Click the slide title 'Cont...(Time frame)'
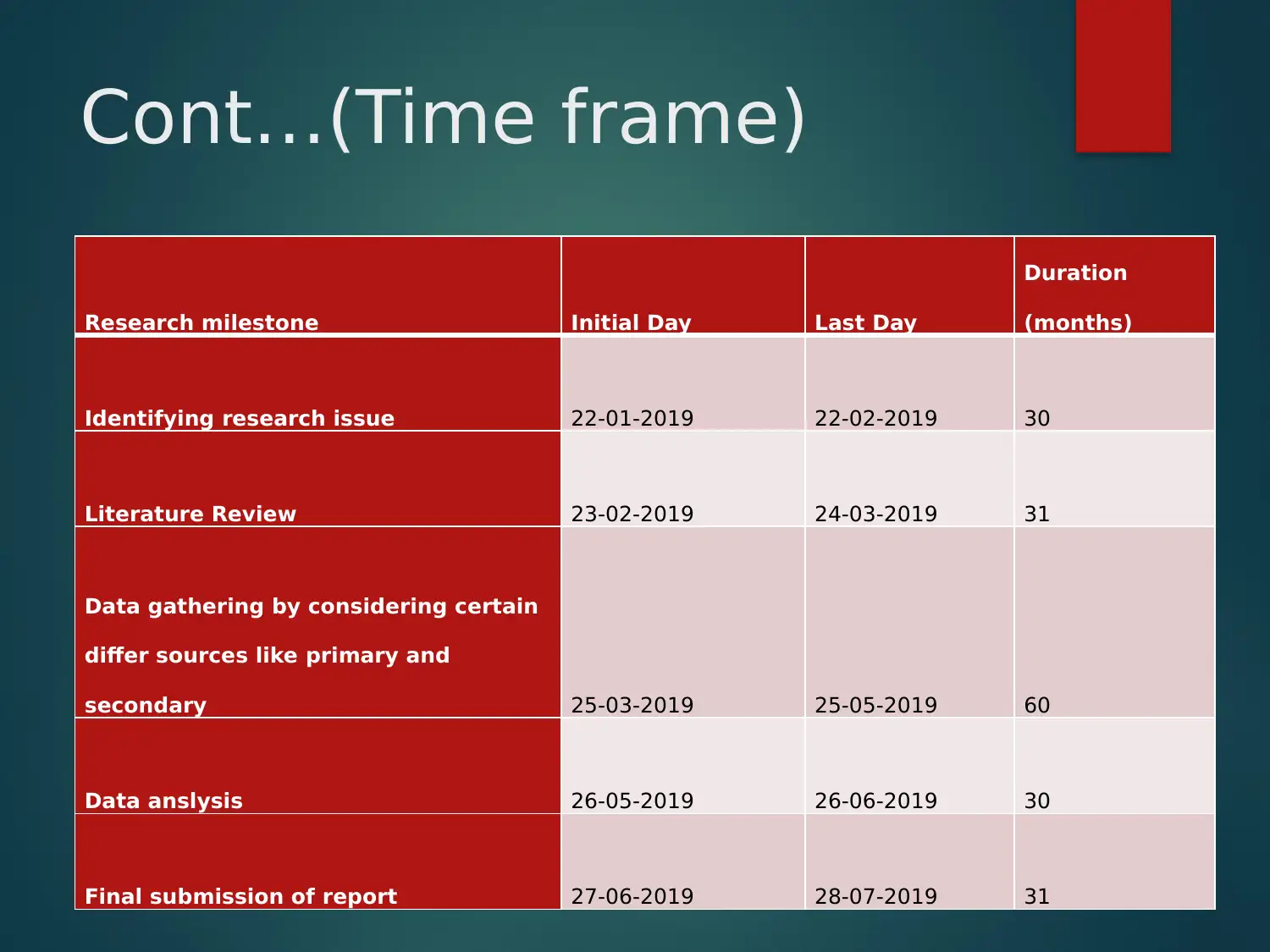This screenshot has height=952, width=1270. pos(443,118)
